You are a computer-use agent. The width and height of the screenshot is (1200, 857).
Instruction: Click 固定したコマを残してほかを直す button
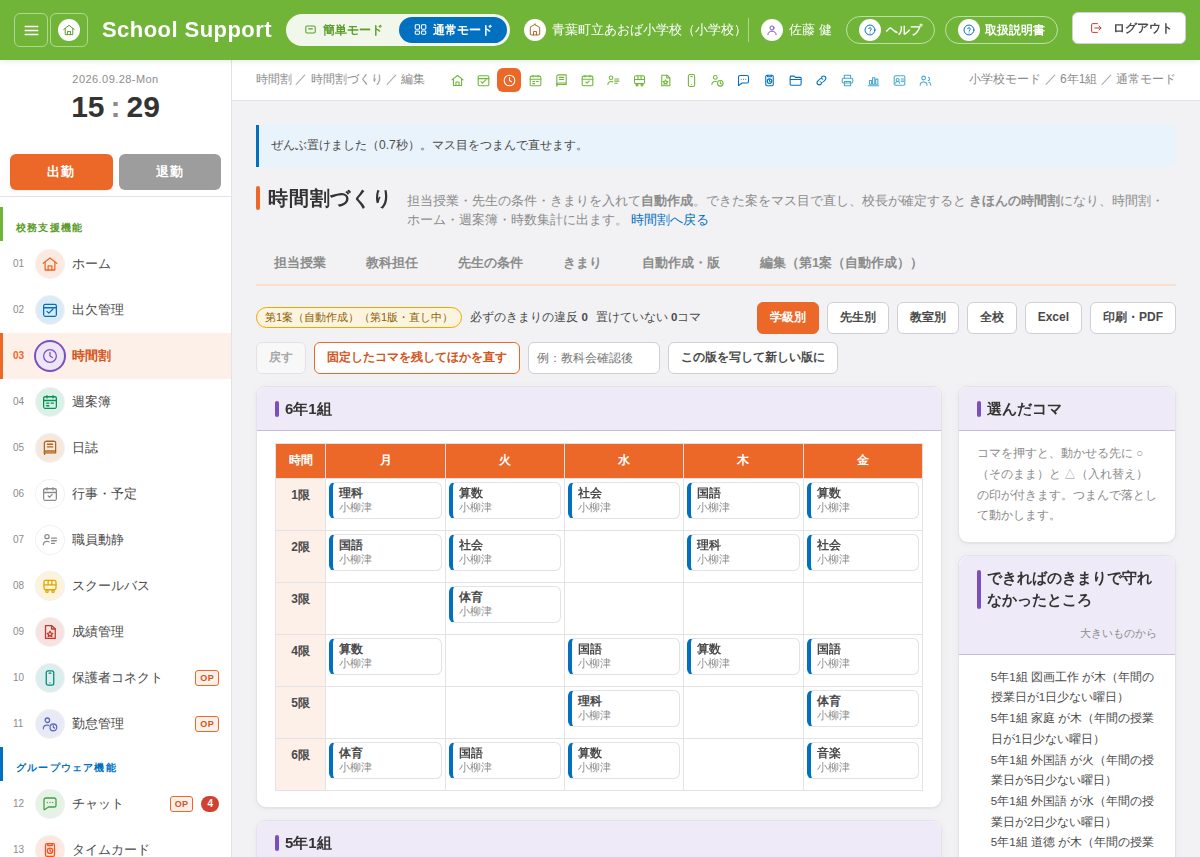pos(417,358)
